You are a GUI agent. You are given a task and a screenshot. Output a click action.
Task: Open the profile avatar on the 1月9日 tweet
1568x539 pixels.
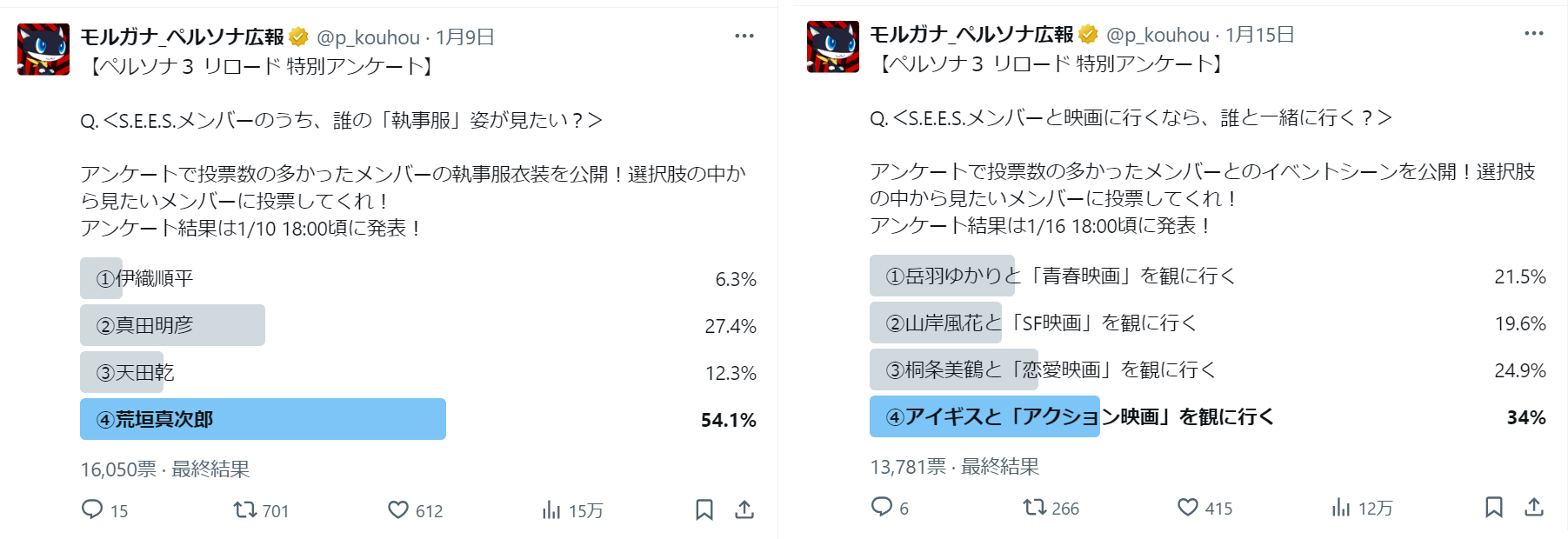point(43,50)
